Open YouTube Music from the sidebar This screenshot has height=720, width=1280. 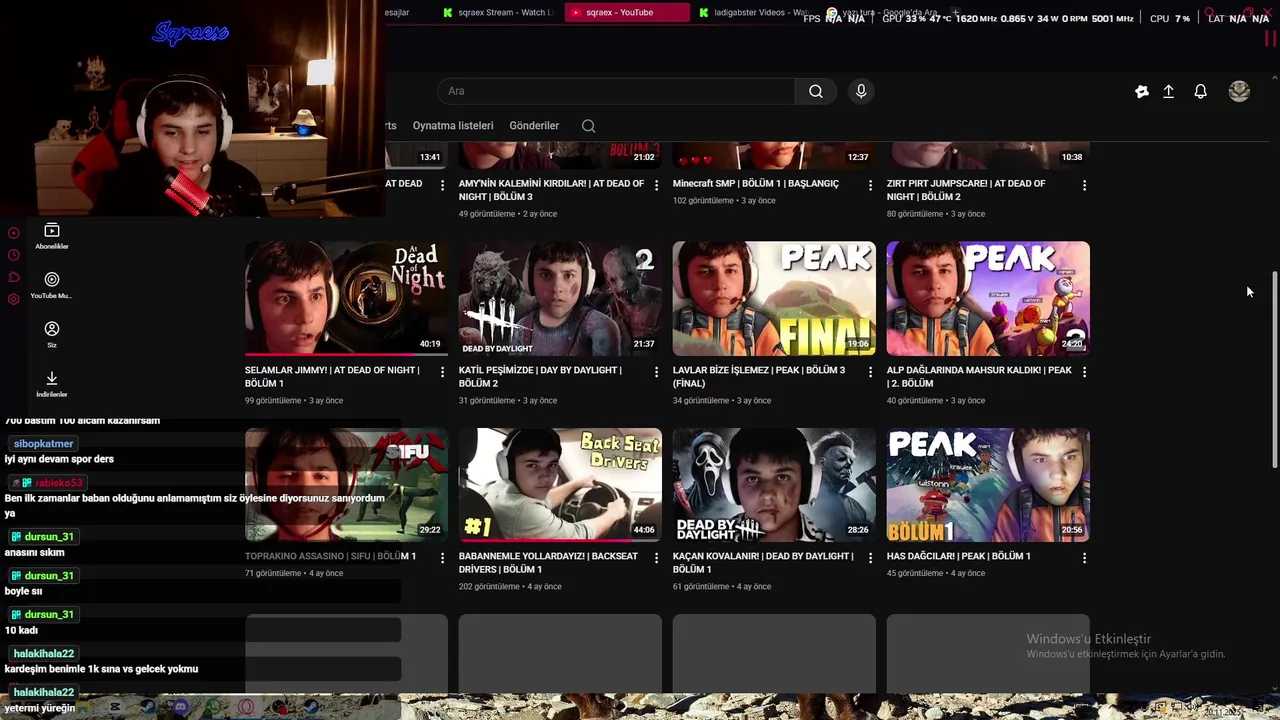[x=52, y=285]
